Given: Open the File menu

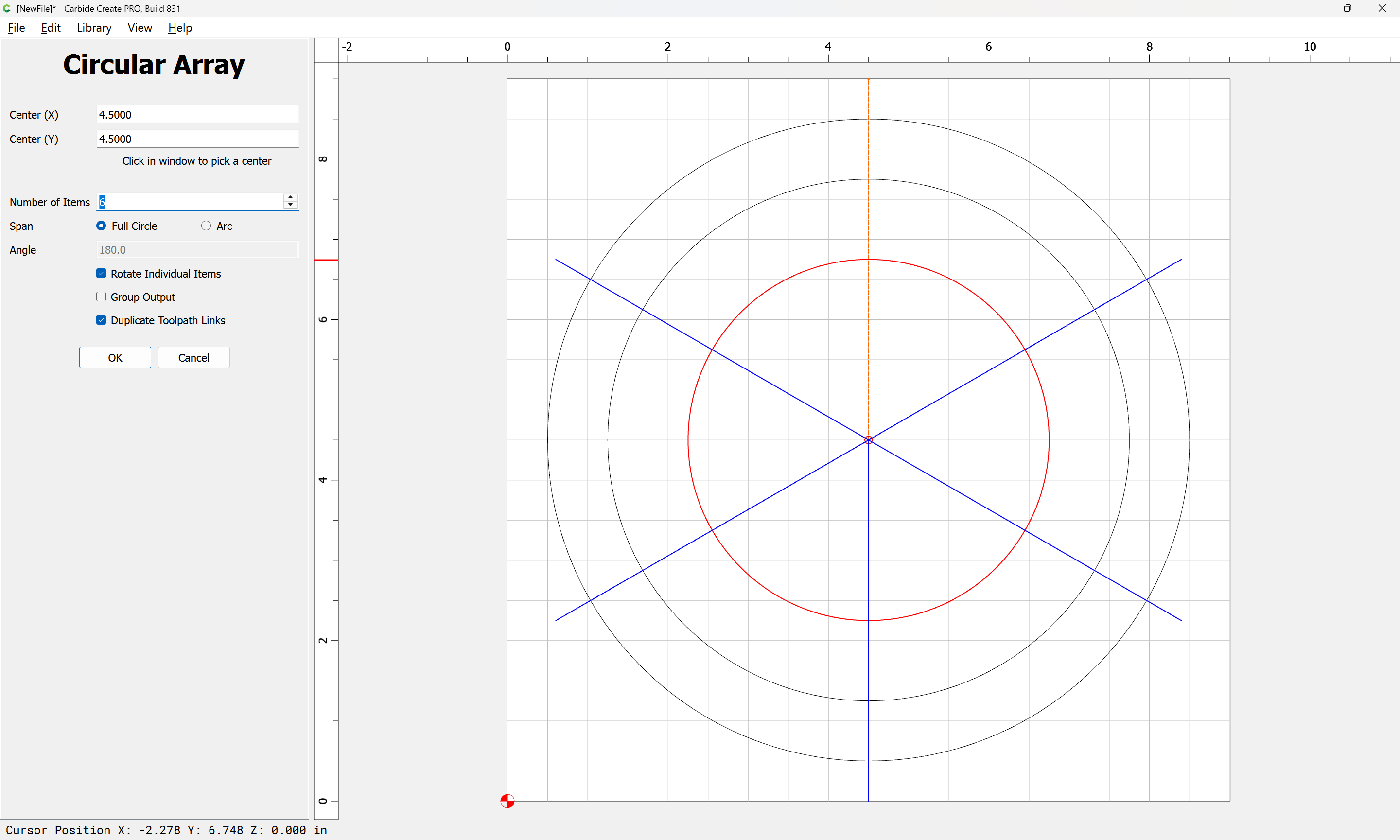Looking at the screenshot, I should click(x=17, y=28).
